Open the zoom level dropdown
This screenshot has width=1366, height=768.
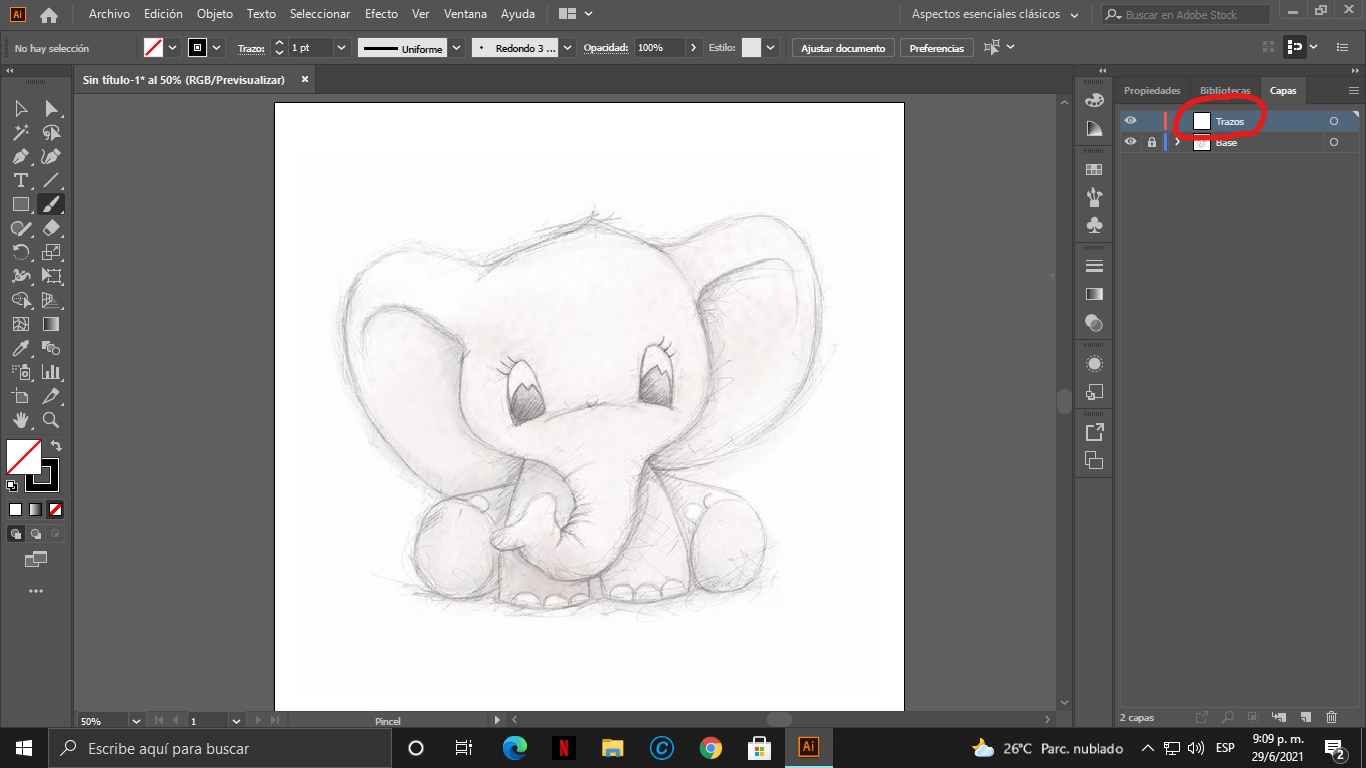(x=136, y=720)
